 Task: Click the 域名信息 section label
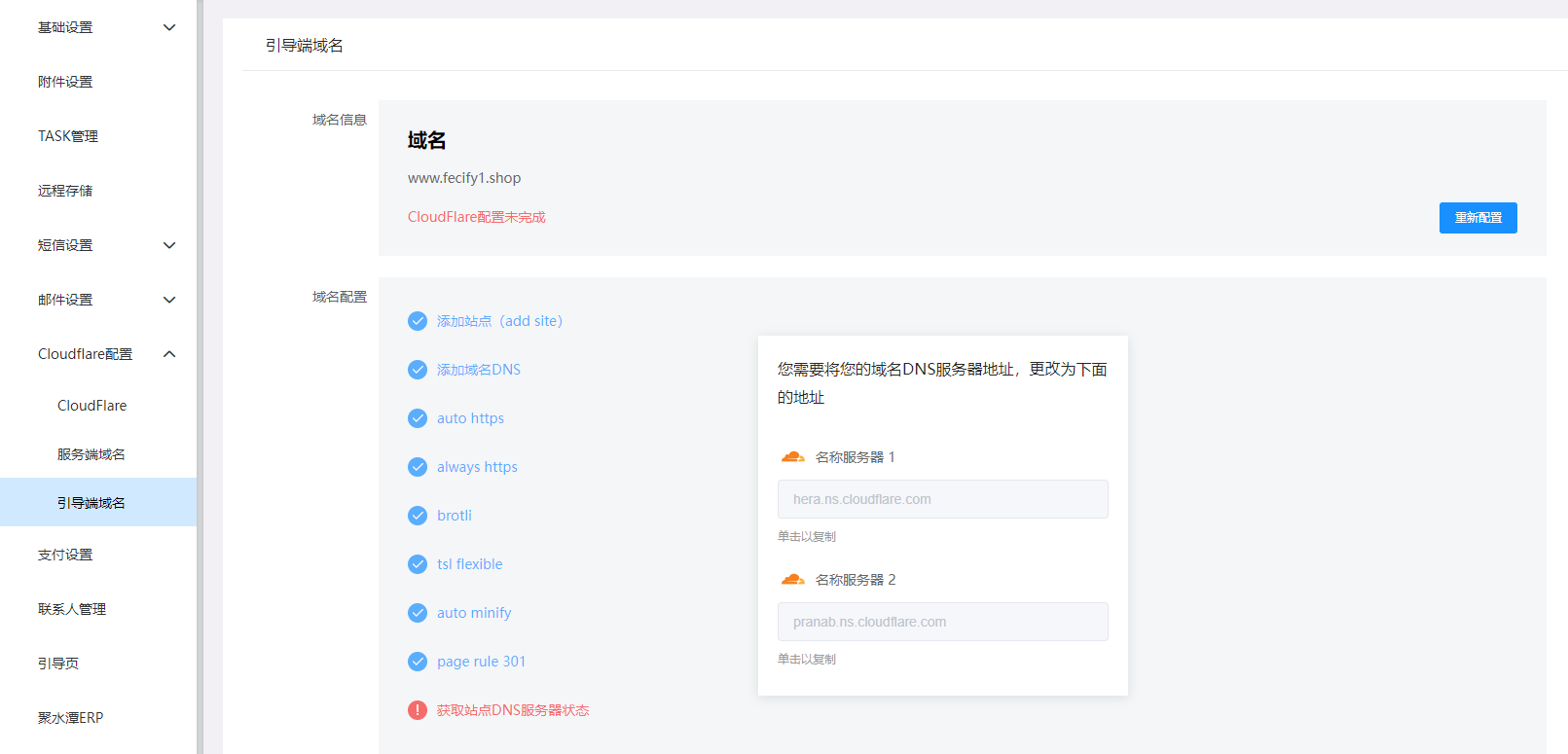(340, 120)
